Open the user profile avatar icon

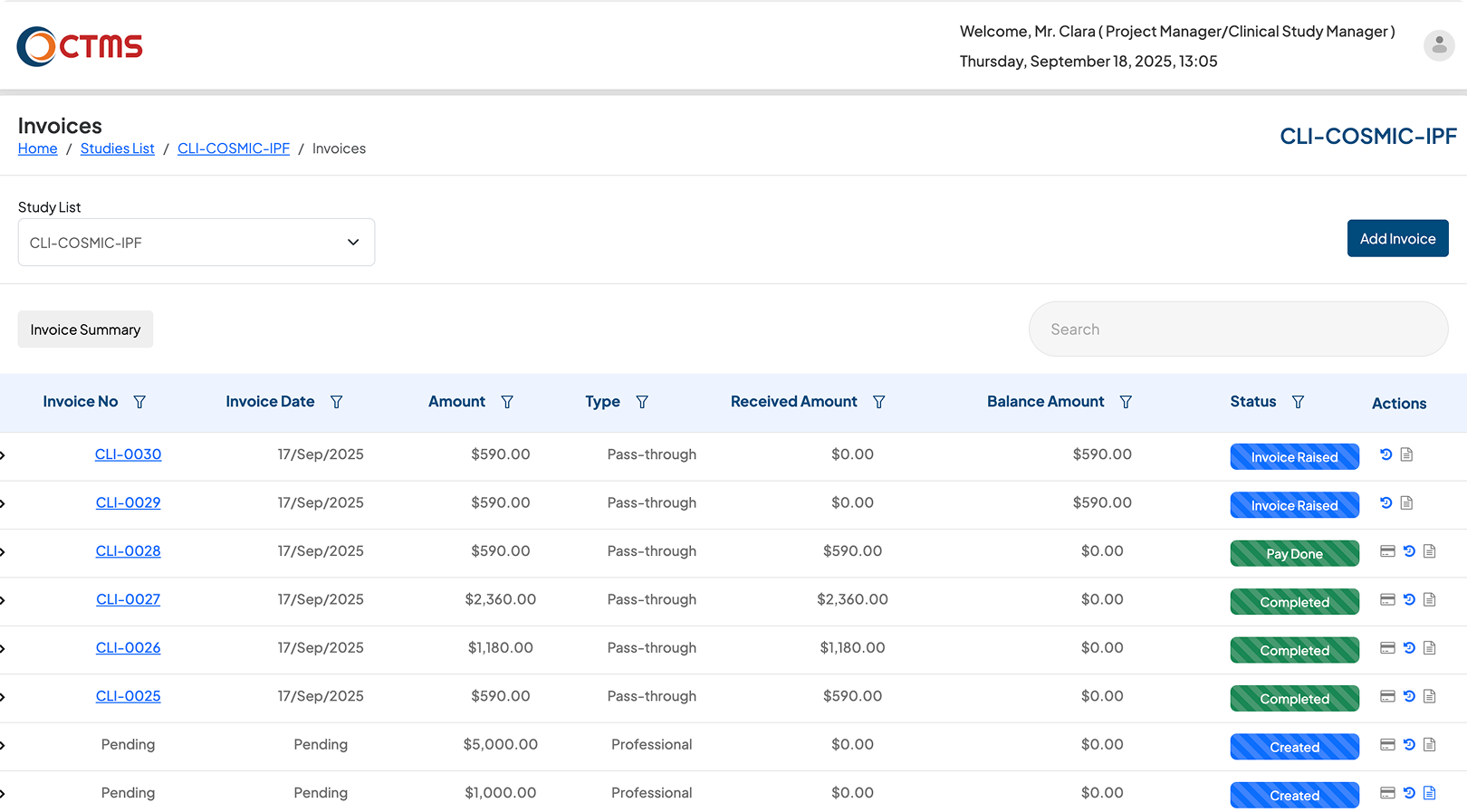(x=1439, y=45)
